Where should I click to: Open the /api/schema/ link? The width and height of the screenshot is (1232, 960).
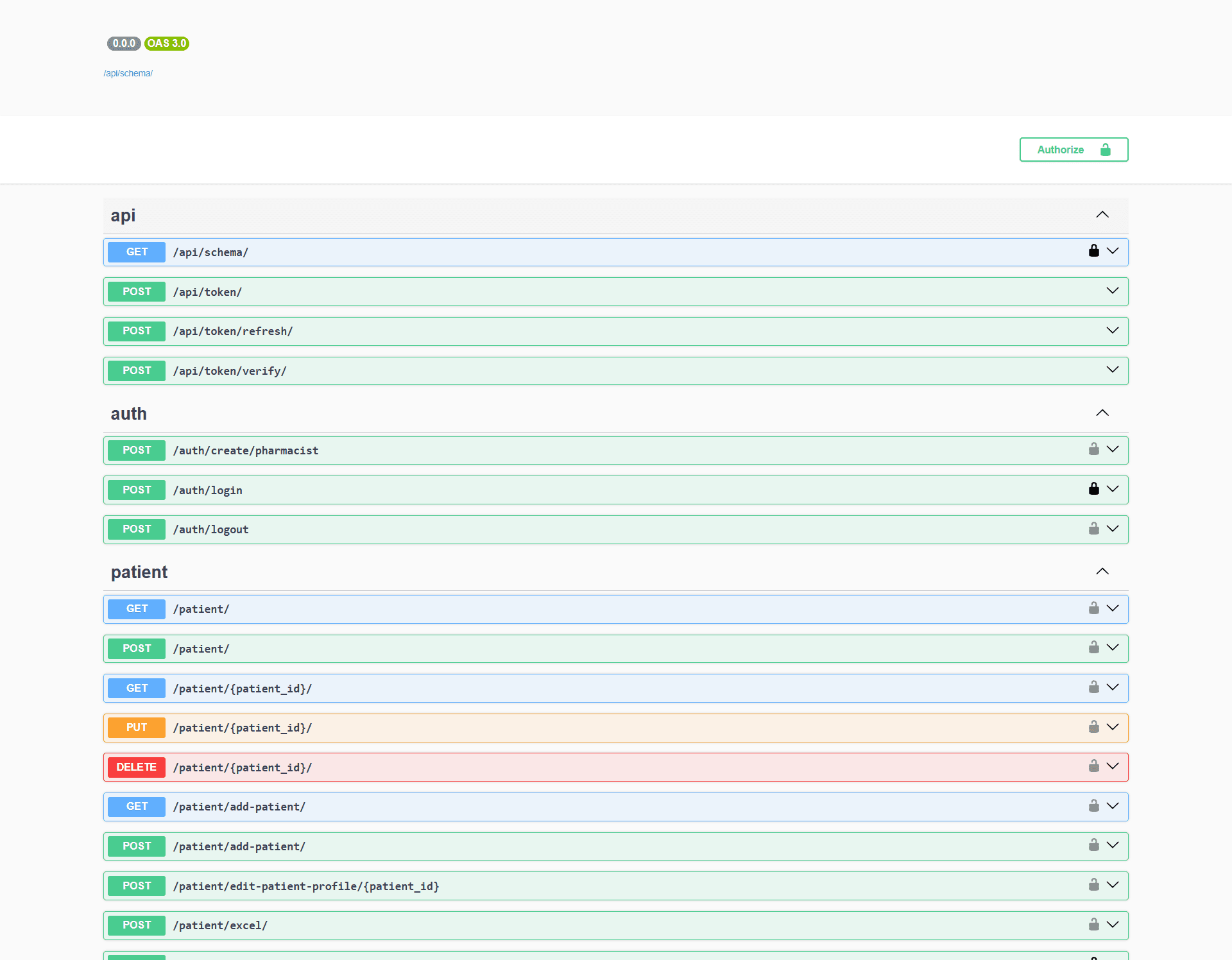(x=128, y=73)
